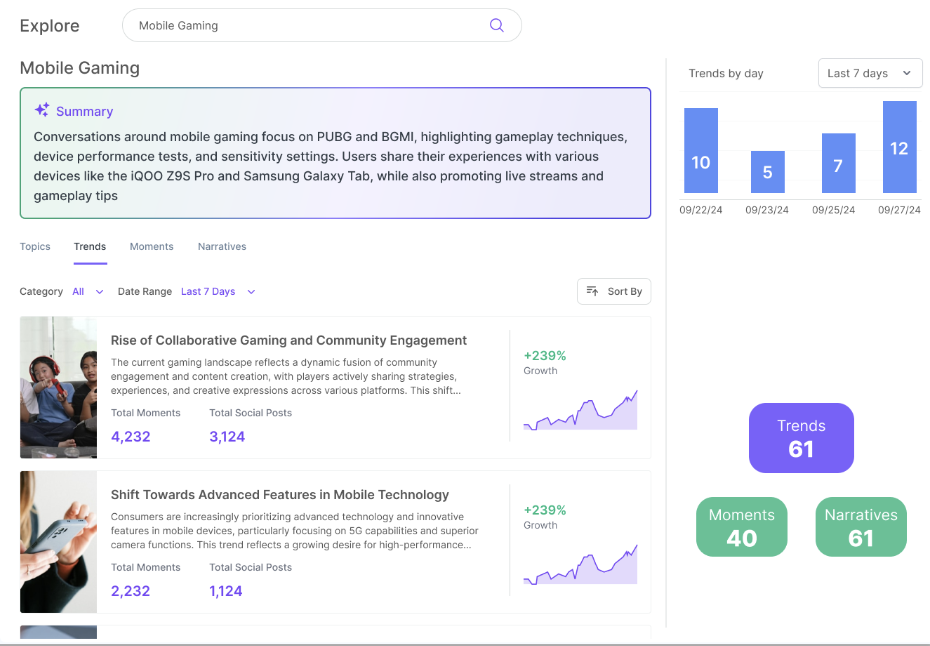930x646 pixels.
Task: Click the gamers thumbnail image
Action: 59,387
